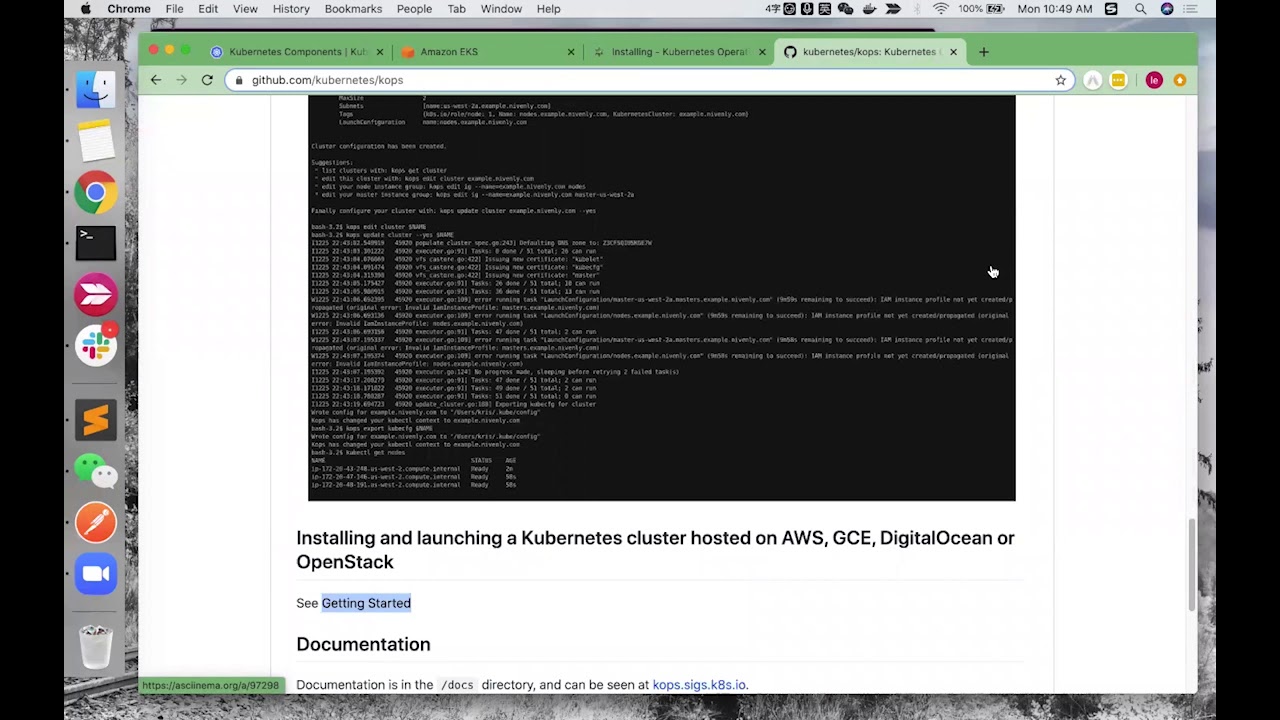Open Slack from the dock
The image size is (1280, 720).
tap(96, 345)
